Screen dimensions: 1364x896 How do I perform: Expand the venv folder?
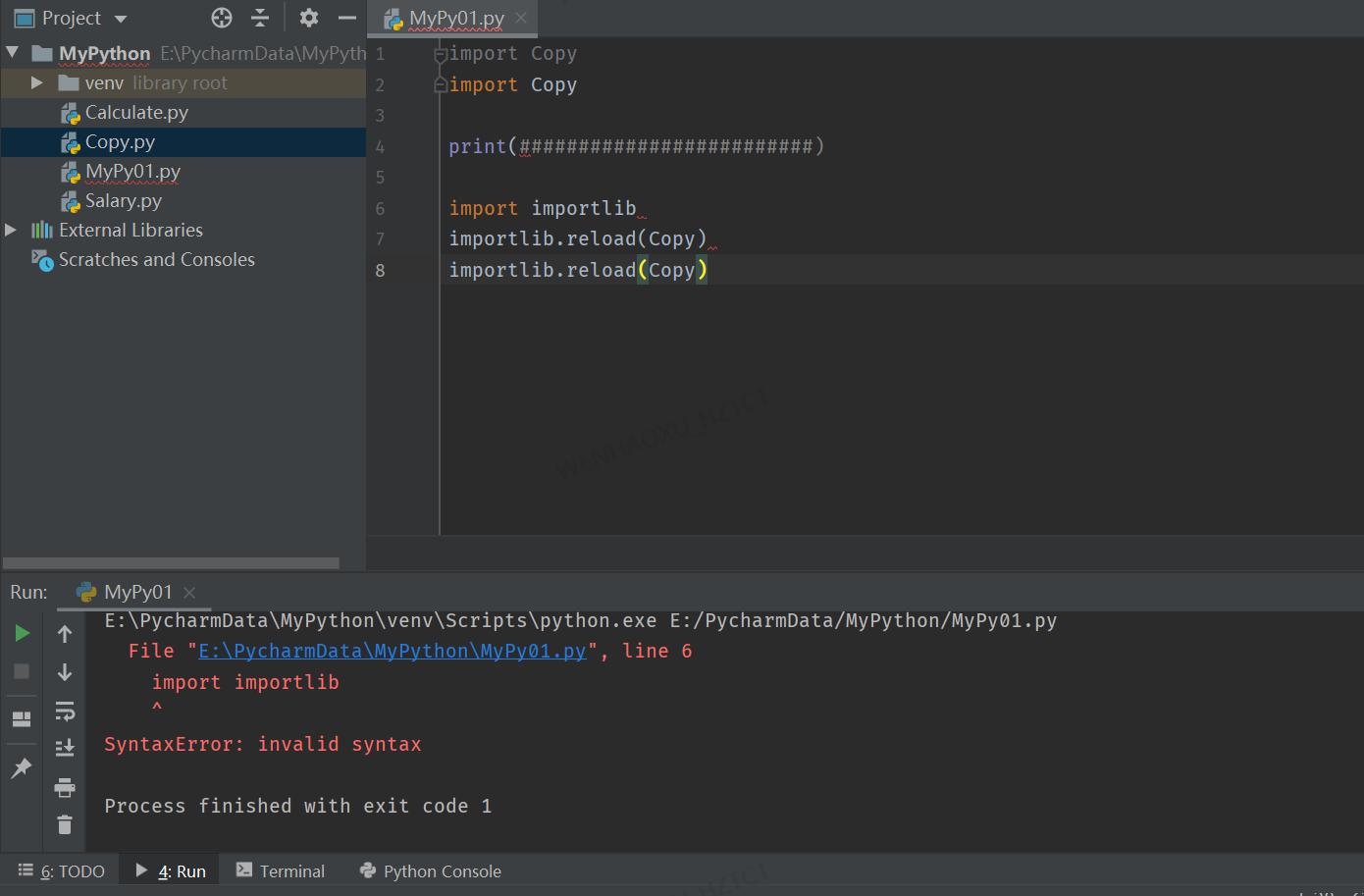point(36,82)
